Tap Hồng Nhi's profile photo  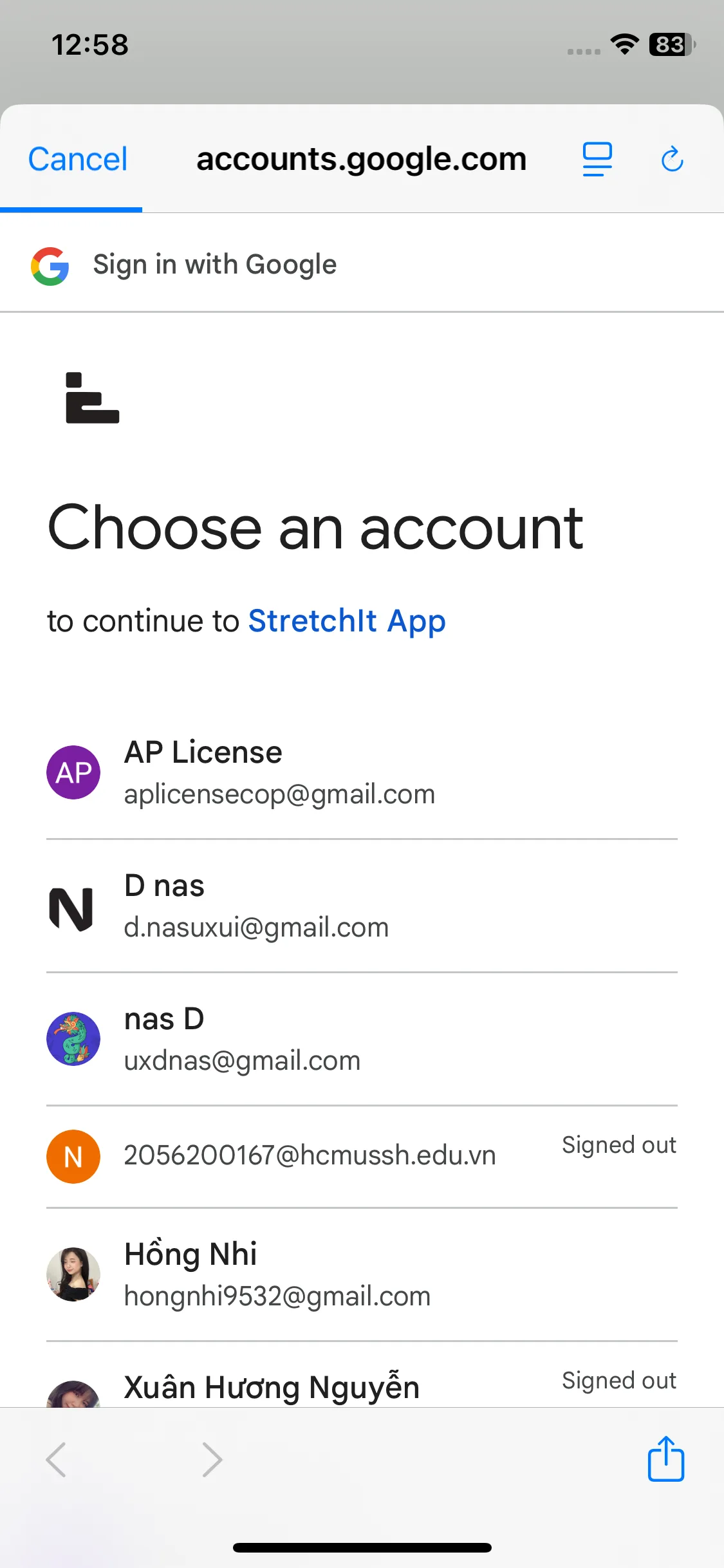(x=73, y=1274)
